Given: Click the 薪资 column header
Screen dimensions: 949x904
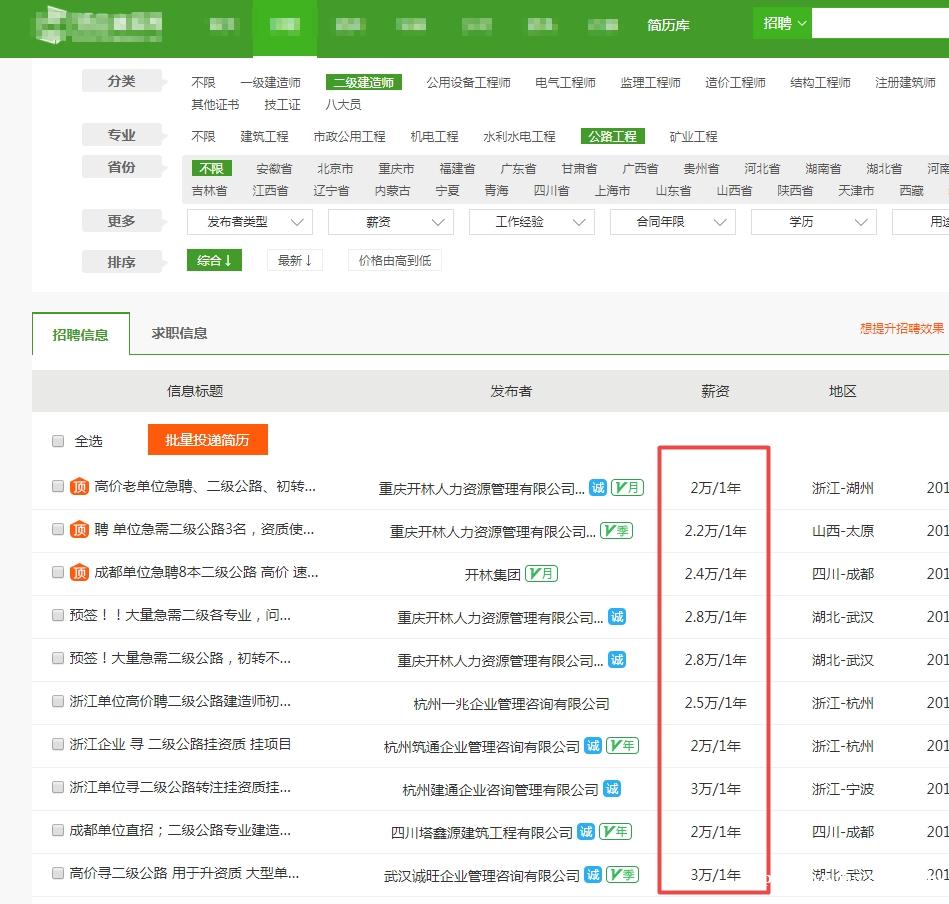Looking at the screenshot, I should pos(715,391).
